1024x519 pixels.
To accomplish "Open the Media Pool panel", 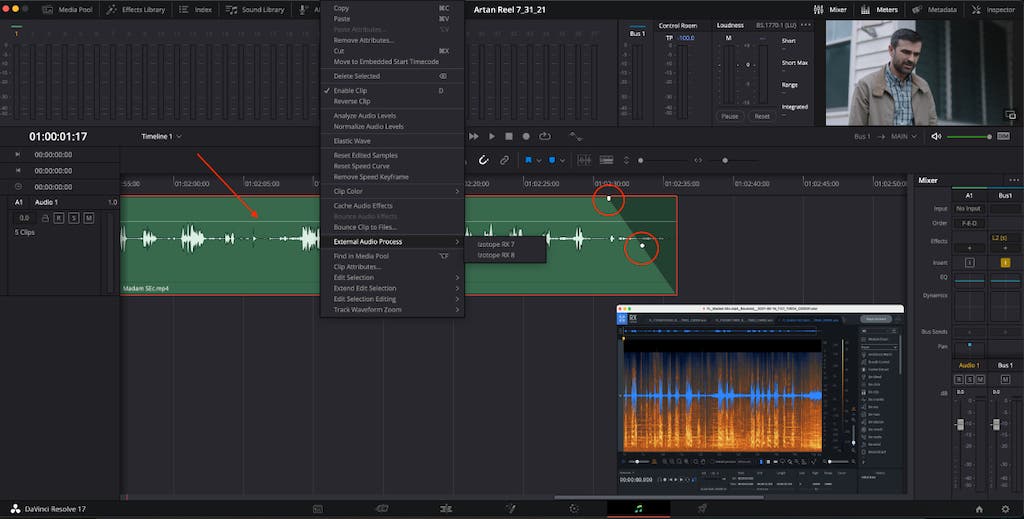I will (67, 10).
